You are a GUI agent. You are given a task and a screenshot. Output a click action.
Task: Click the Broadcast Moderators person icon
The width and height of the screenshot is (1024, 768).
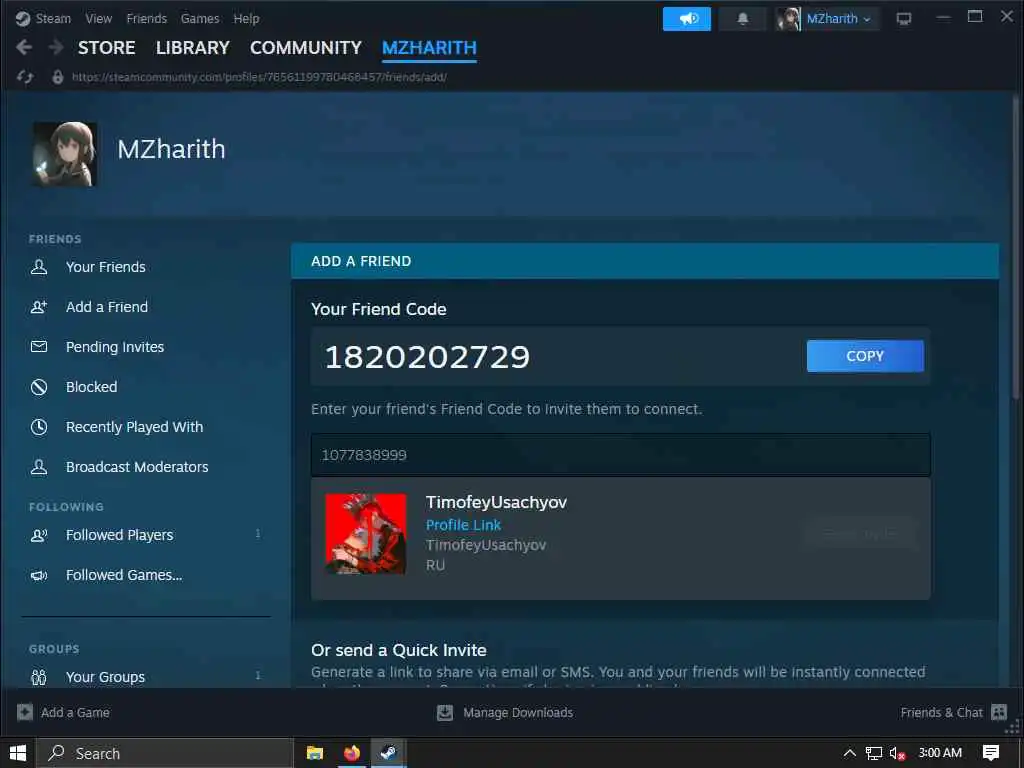tap(39, 466)
